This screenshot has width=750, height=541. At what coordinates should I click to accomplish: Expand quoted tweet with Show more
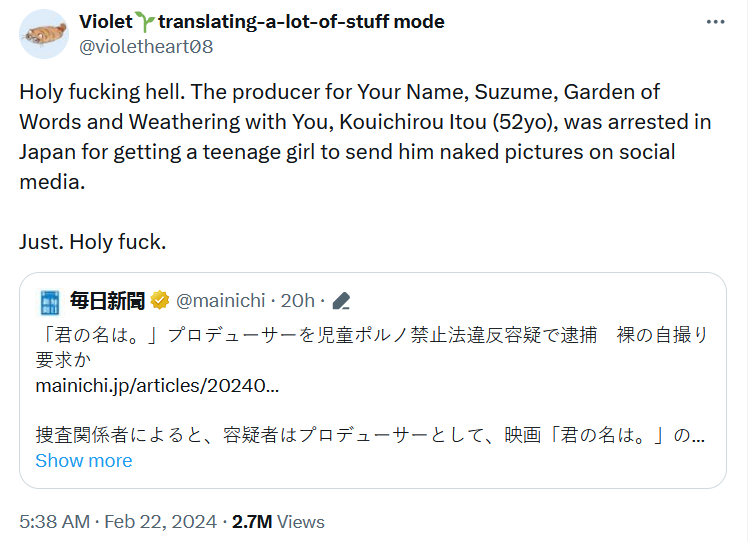pyautogui.click(x=83, y=461)
